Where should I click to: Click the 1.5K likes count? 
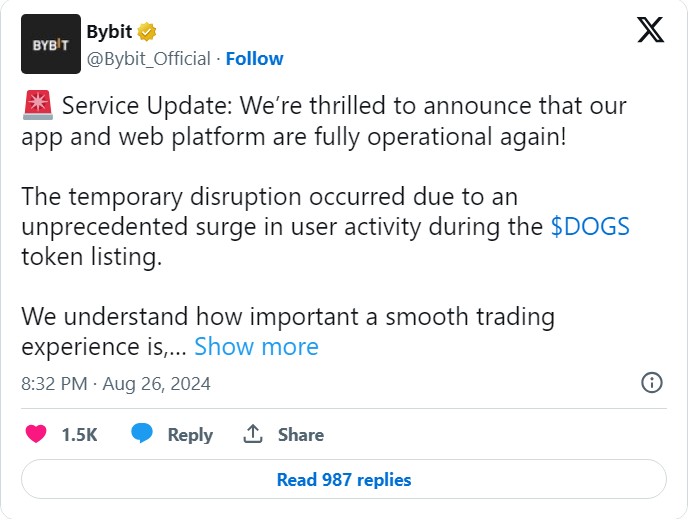pyautogui.click(x=79, y=435)
